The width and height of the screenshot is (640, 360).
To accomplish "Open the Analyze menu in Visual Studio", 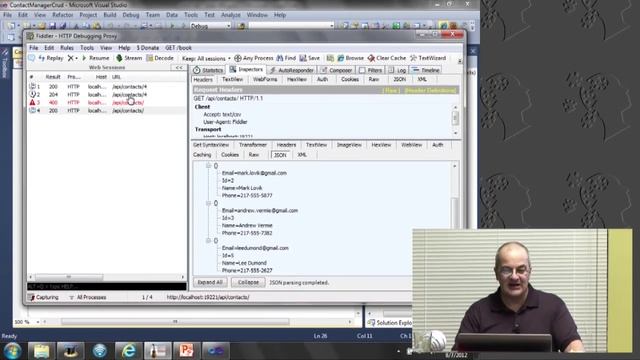I will (231, 15).
